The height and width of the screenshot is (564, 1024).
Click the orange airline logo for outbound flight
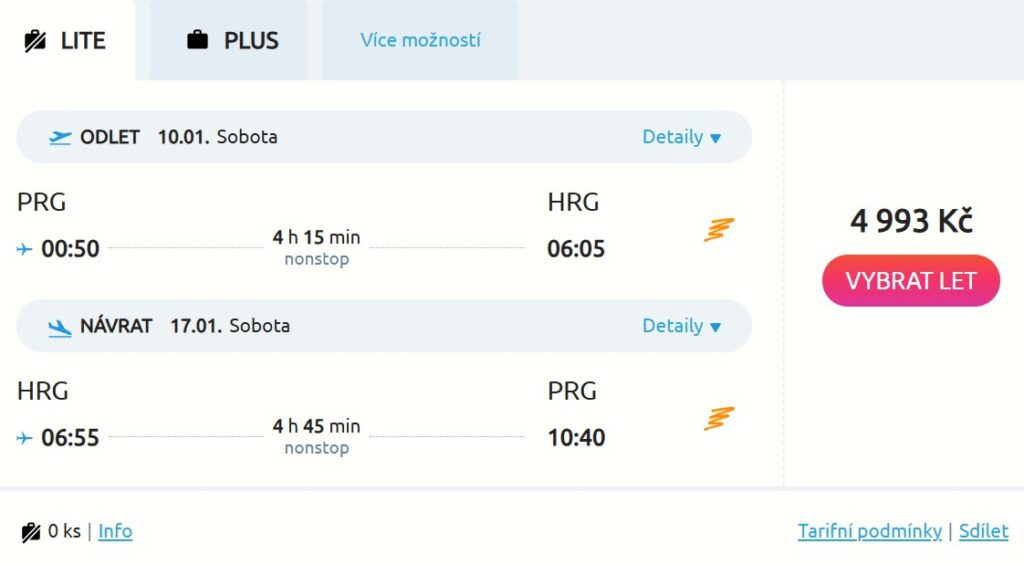[x=718, y=230]
